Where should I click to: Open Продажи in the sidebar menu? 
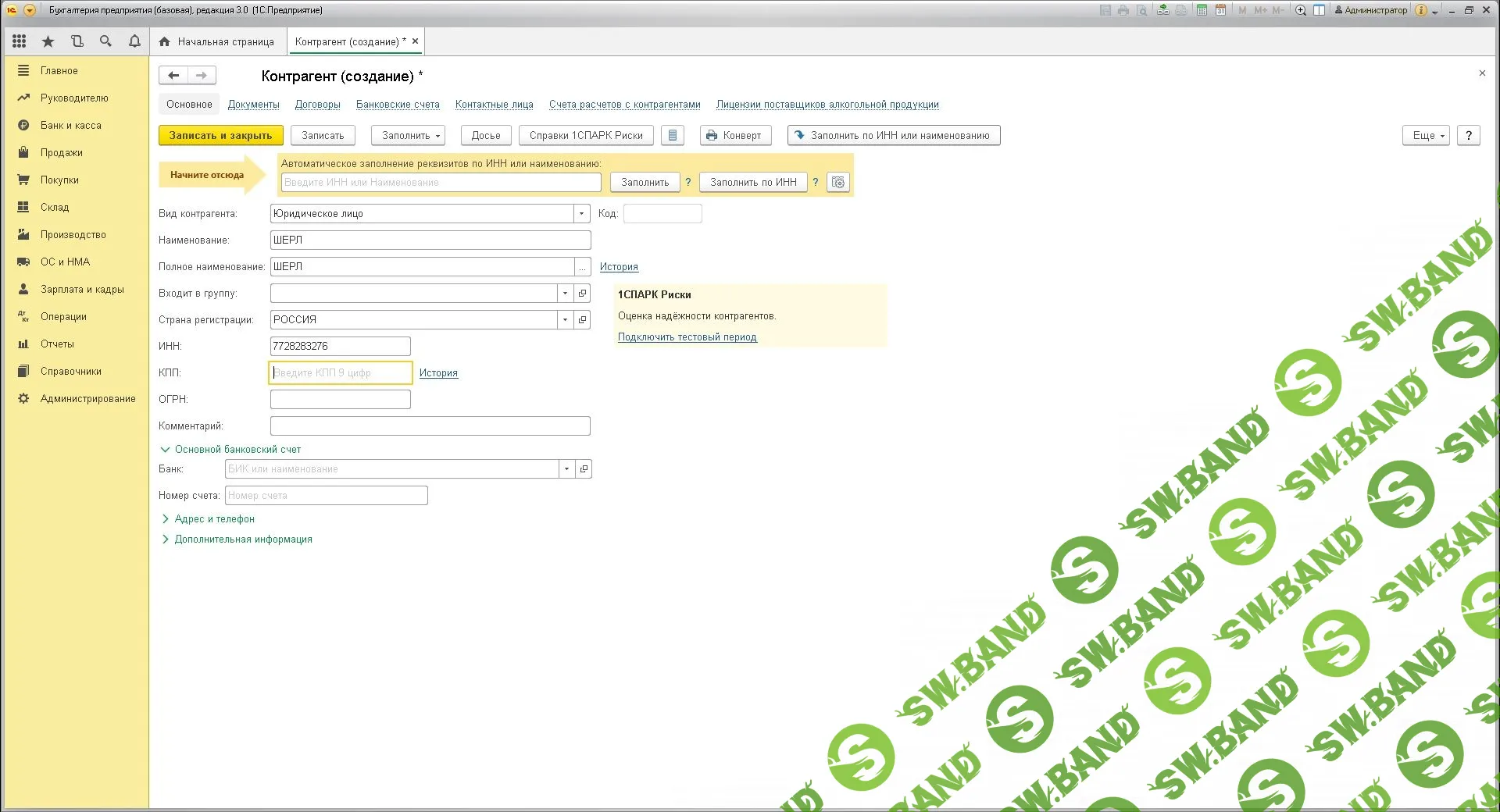pyautogui.click(x=61, y=153)
